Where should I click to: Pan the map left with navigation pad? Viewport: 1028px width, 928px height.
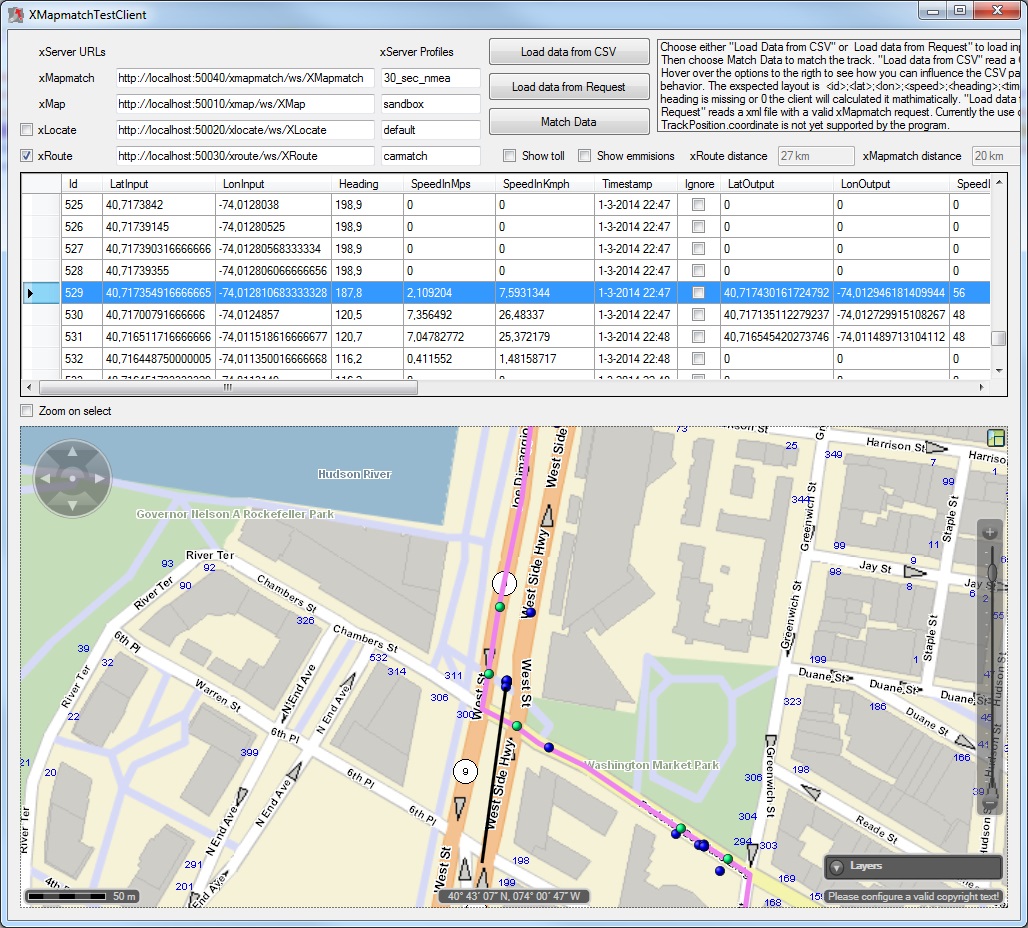coord(46,479)
